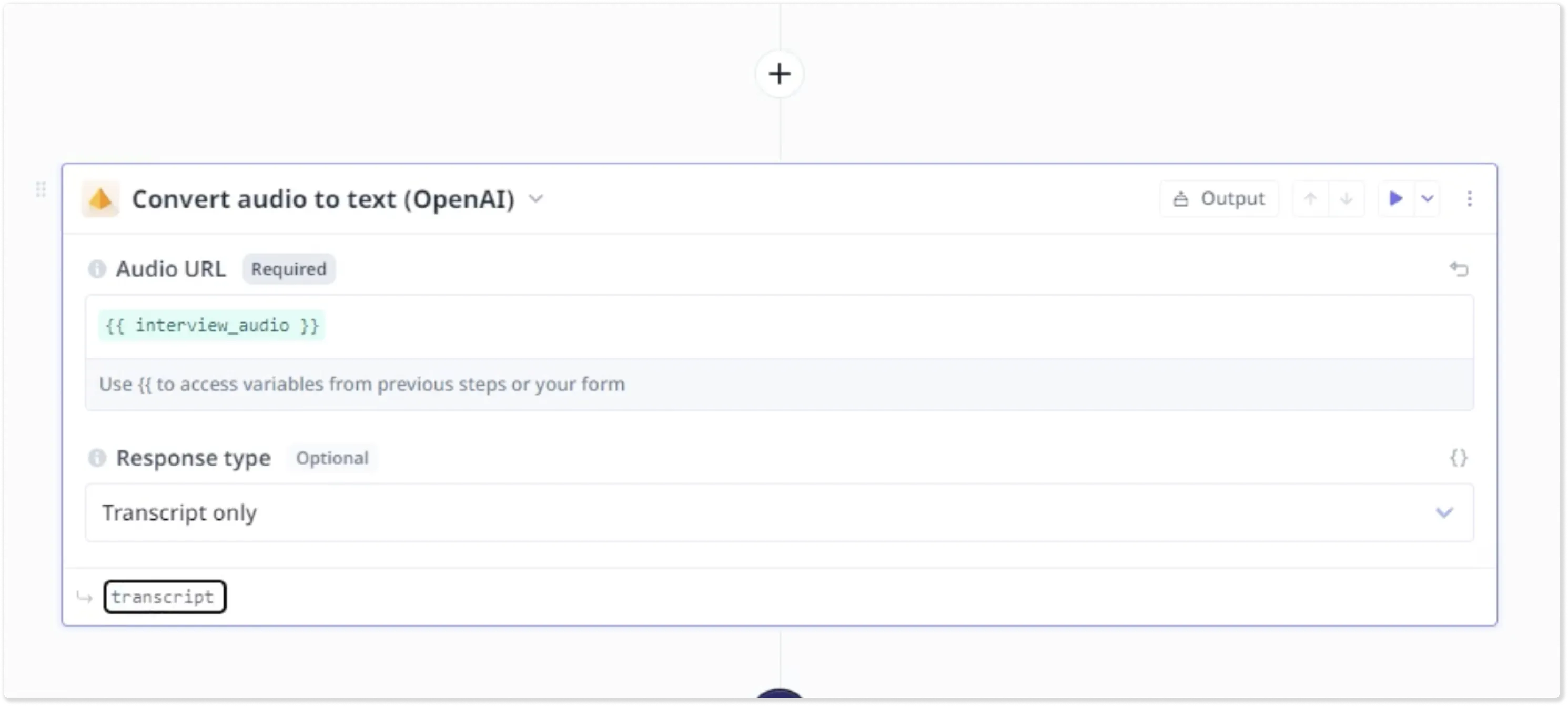Reset the Audio URL field with undo icon
Image resolution: width=1568 pixels, height=706 pixels.
1459,269
